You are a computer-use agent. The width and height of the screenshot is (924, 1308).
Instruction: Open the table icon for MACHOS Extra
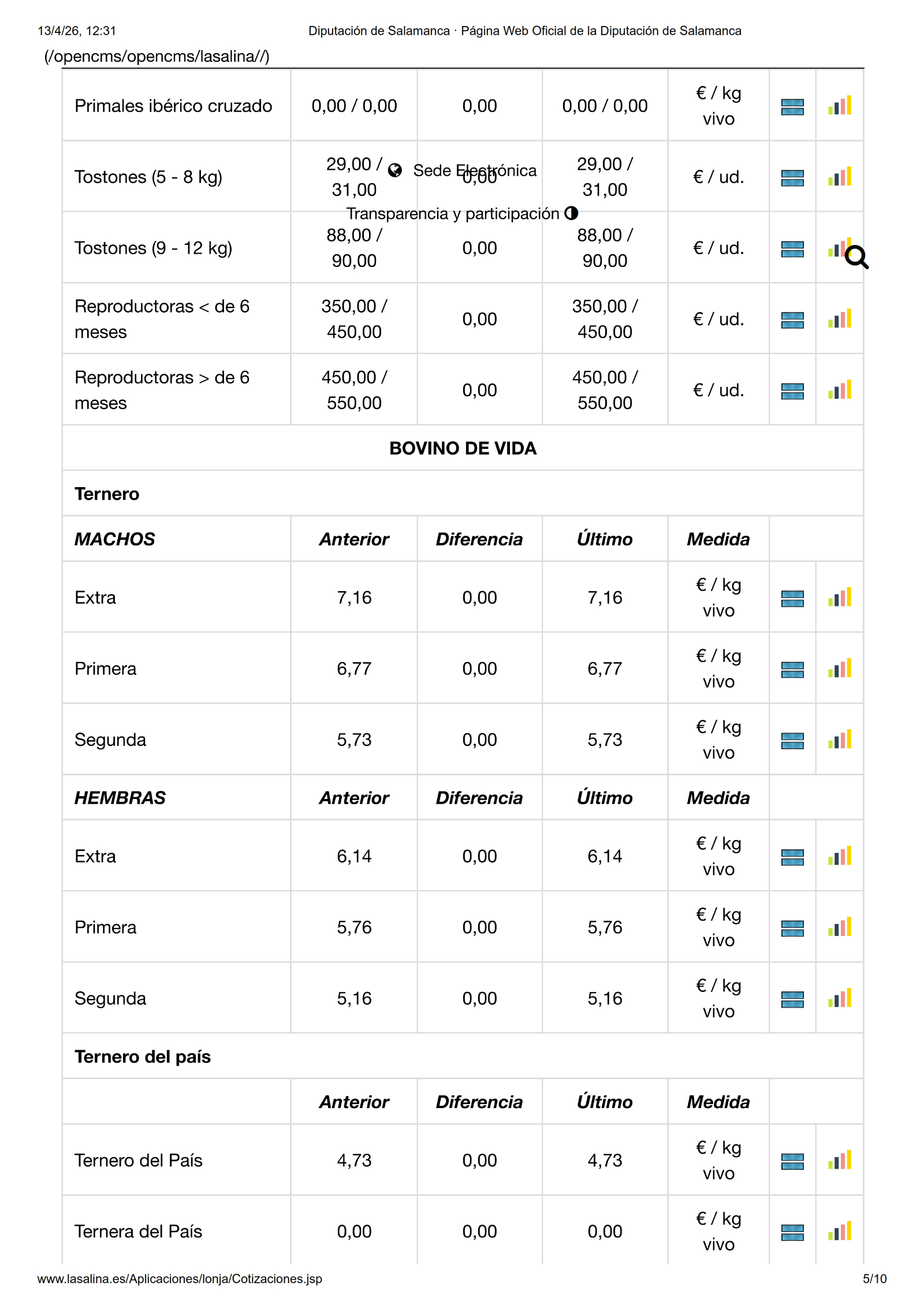[792, 599]
